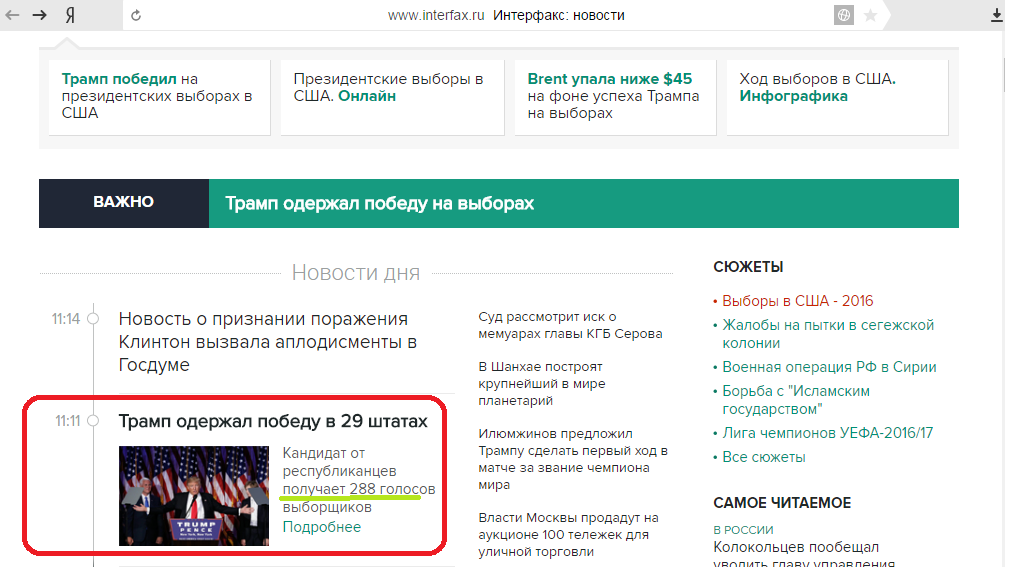Viewport: 1020px width, 567px height.
Task: Open 'Все сюжеты' link
Action: tap(764, 457)
